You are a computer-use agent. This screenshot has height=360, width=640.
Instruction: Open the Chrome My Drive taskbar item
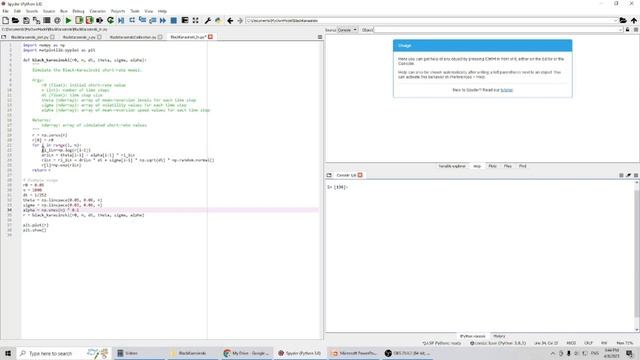(247, 353)
